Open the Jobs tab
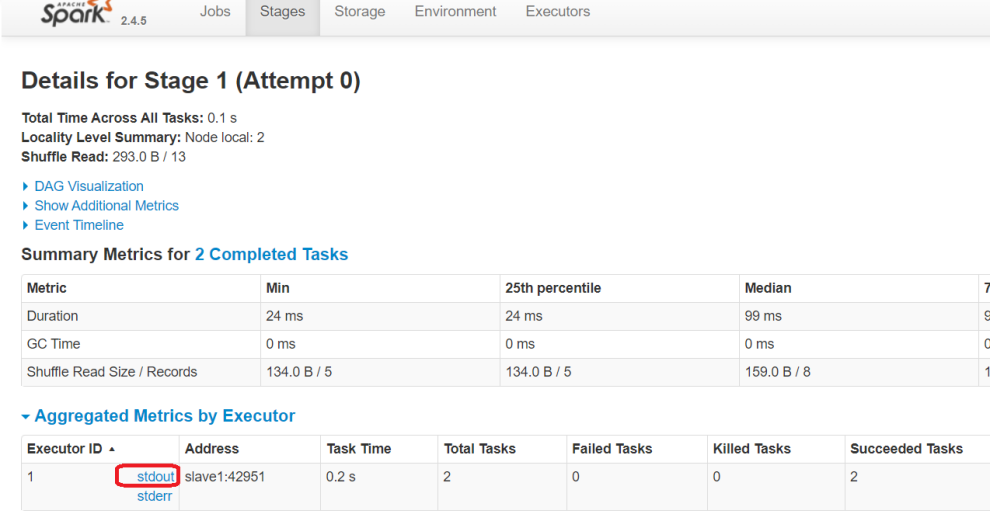Screen dimensions: 990x521 coord(215,12)
